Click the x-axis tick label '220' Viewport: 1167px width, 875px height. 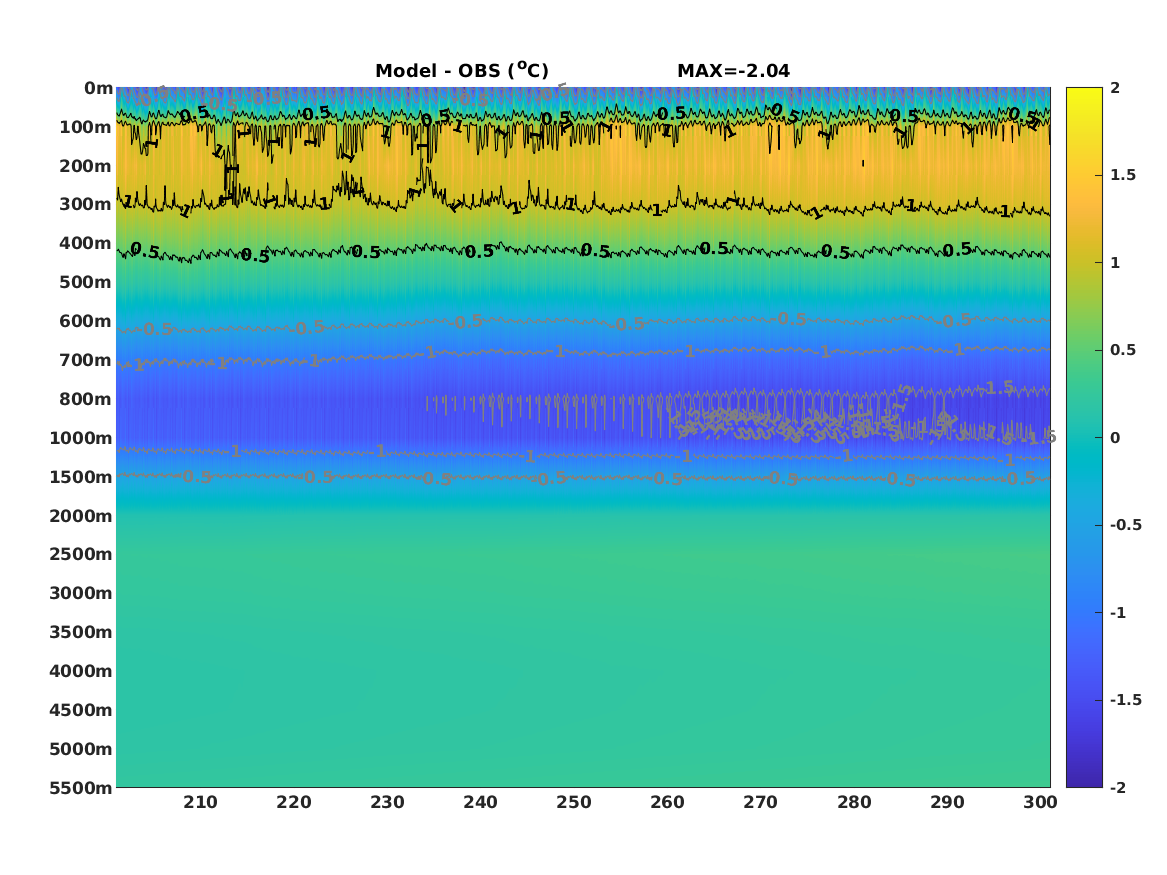click(294, 802)
